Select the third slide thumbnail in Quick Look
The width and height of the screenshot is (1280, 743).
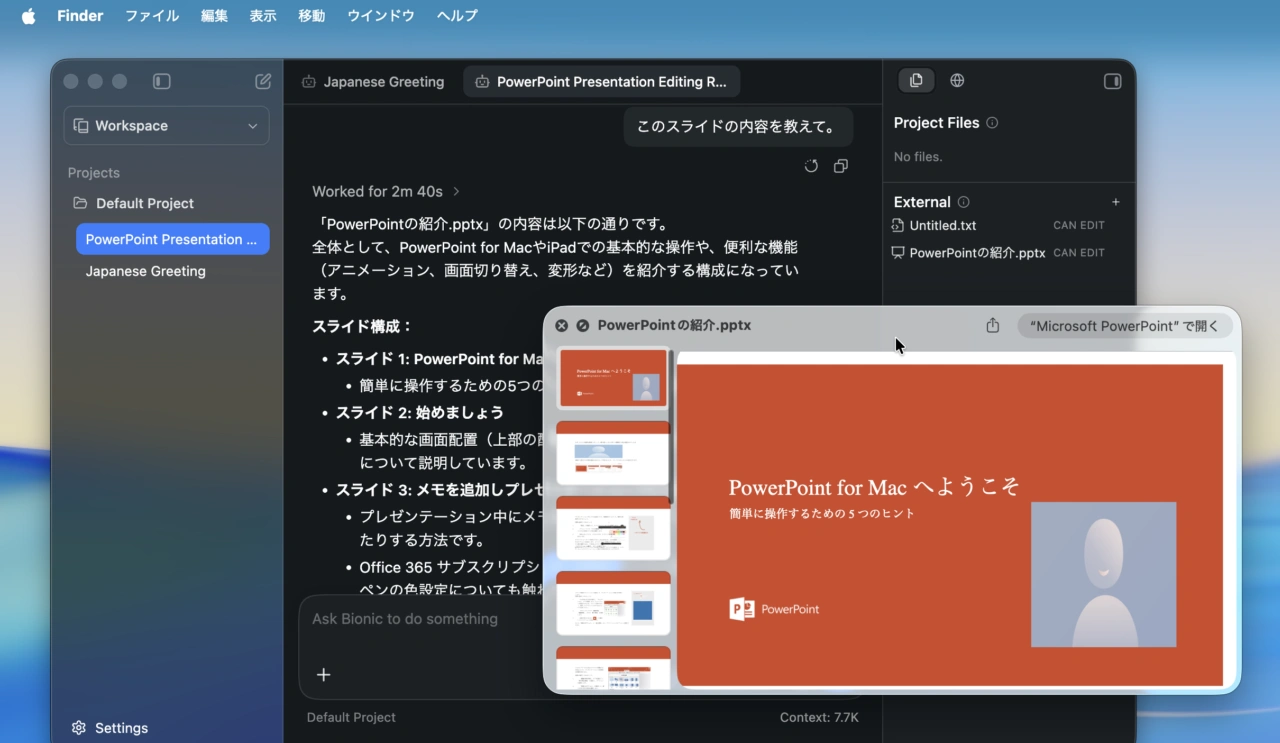[x=613, y=528]
